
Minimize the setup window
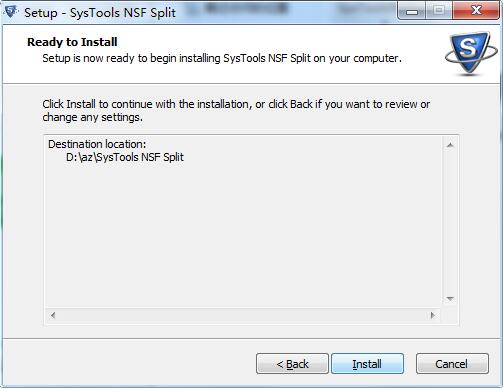tap(412, 12)
